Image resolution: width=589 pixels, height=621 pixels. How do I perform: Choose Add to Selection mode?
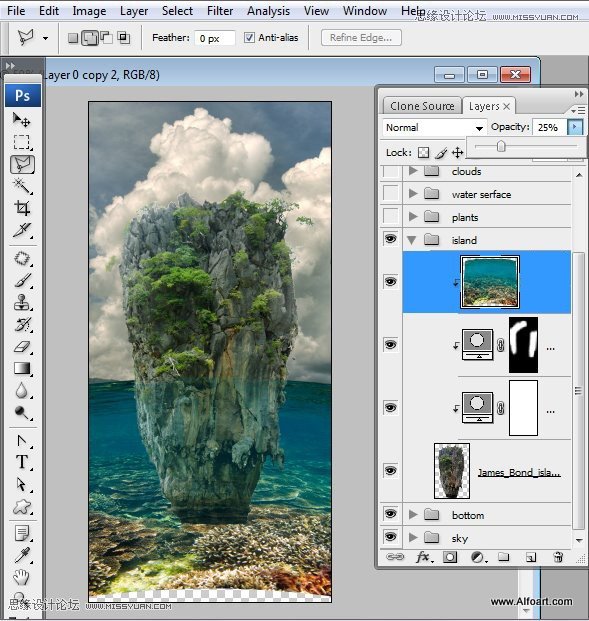(90, 38)
